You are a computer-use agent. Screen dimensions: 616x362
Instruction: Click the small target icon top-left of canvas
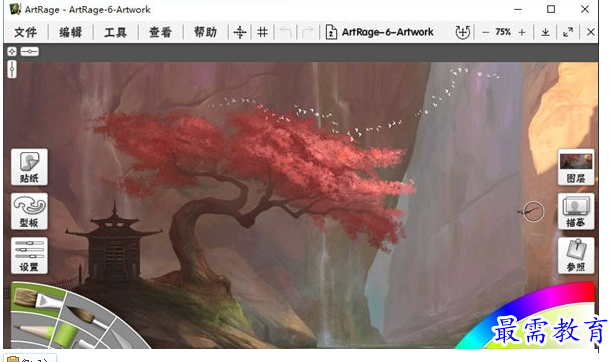(12, 51)
